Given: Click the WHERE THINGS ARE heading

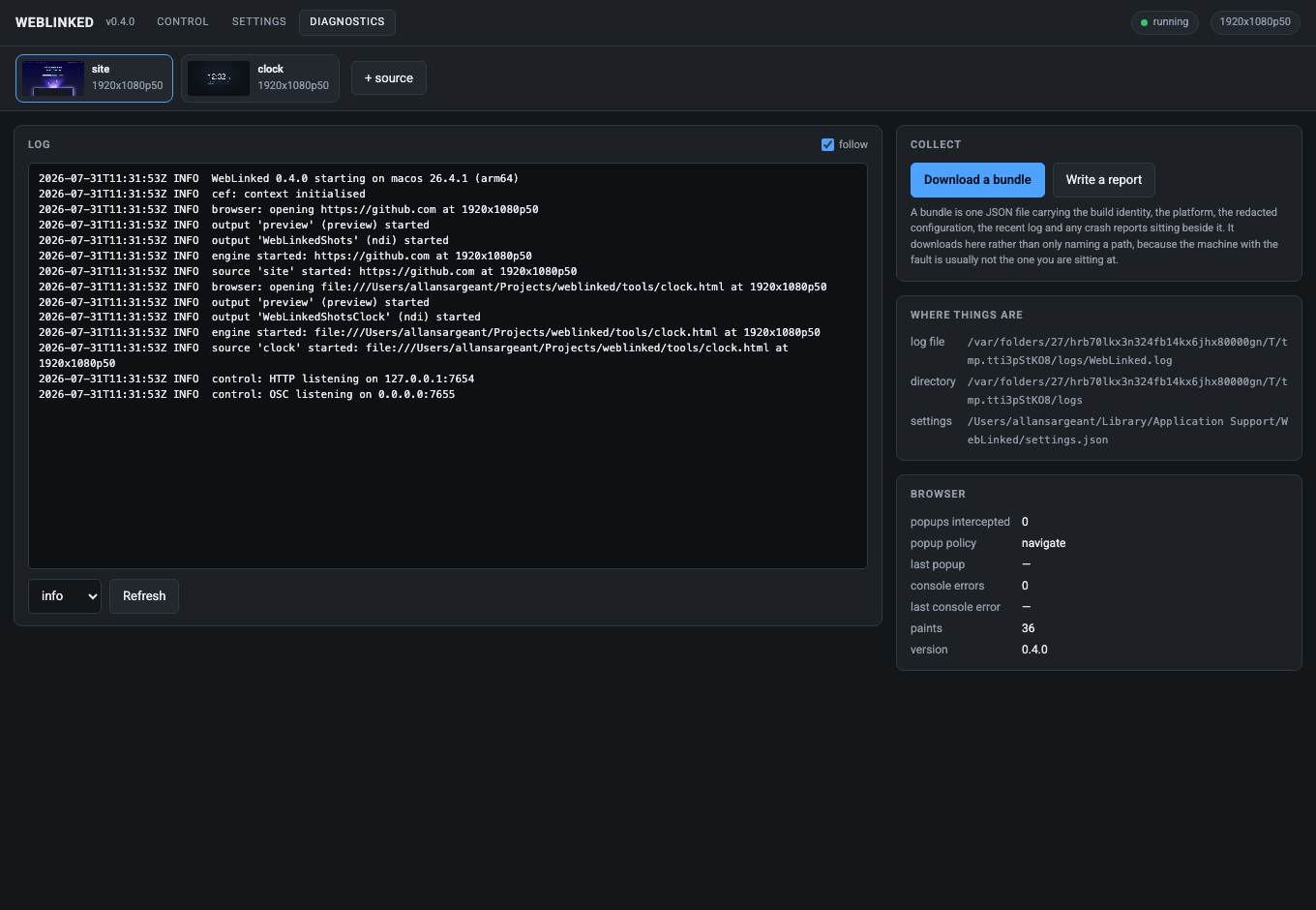Looking at the screenshot, I should [x=967, y=315].
